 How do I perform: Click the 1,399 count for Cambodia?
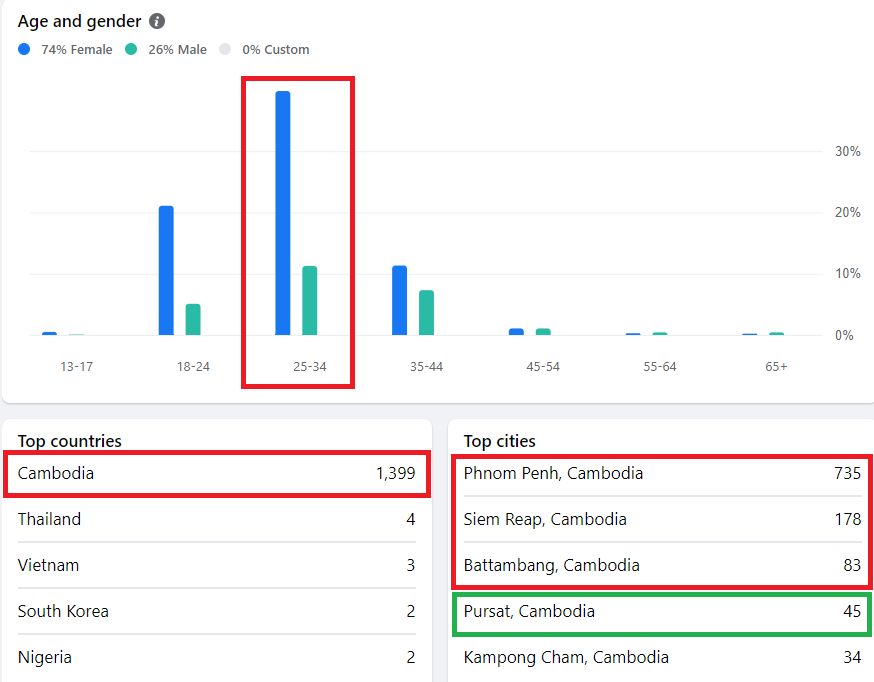click(x=395, y=474)
